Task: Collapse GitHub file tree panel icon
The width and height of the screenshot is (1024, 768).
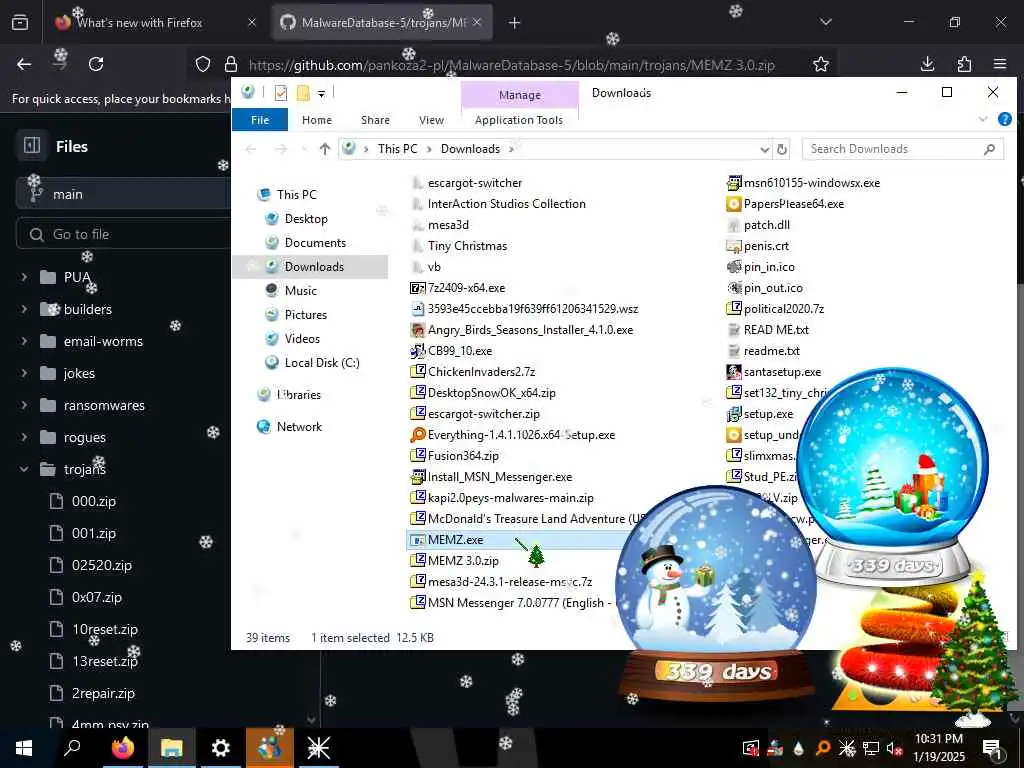Action: [32, 146]
